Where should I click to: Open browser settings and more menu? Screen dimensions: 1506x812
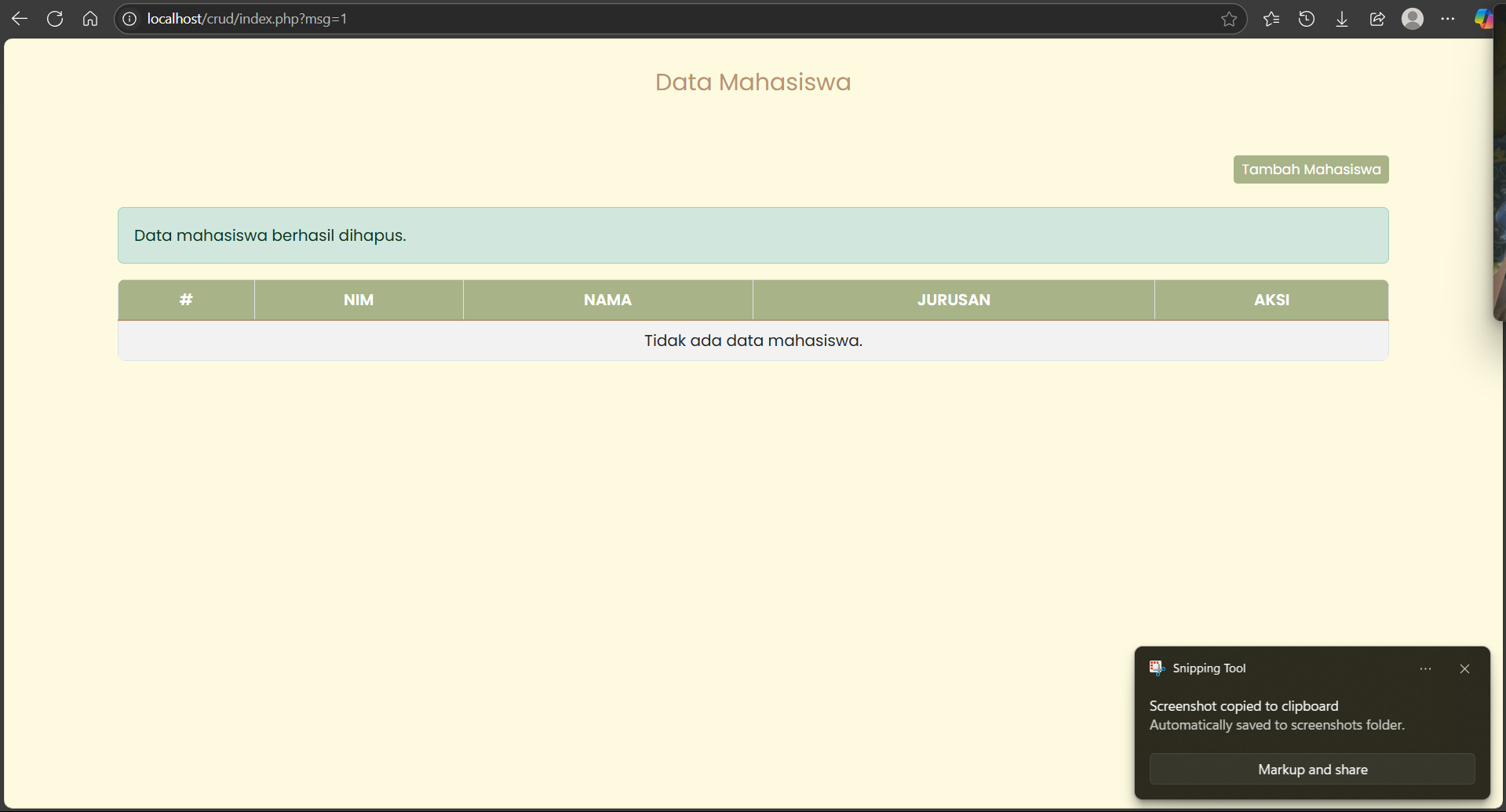pyautogui.click(x=1448, y=19)
